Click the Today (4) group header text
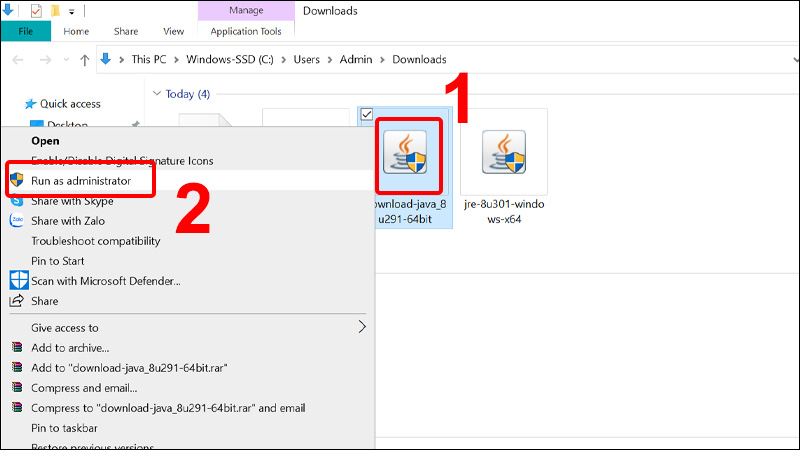Image resolution: width=800 pixels, height=450 pixels. pos(187,94)
